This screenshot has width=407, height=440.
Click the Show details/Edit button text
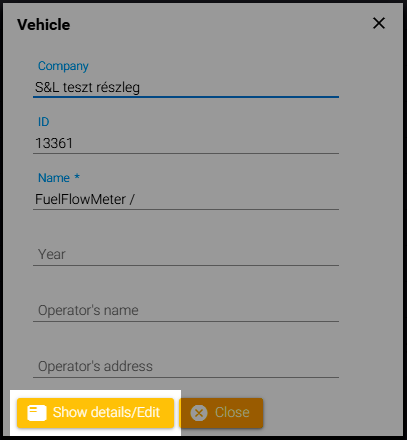(x=106, y=412)
